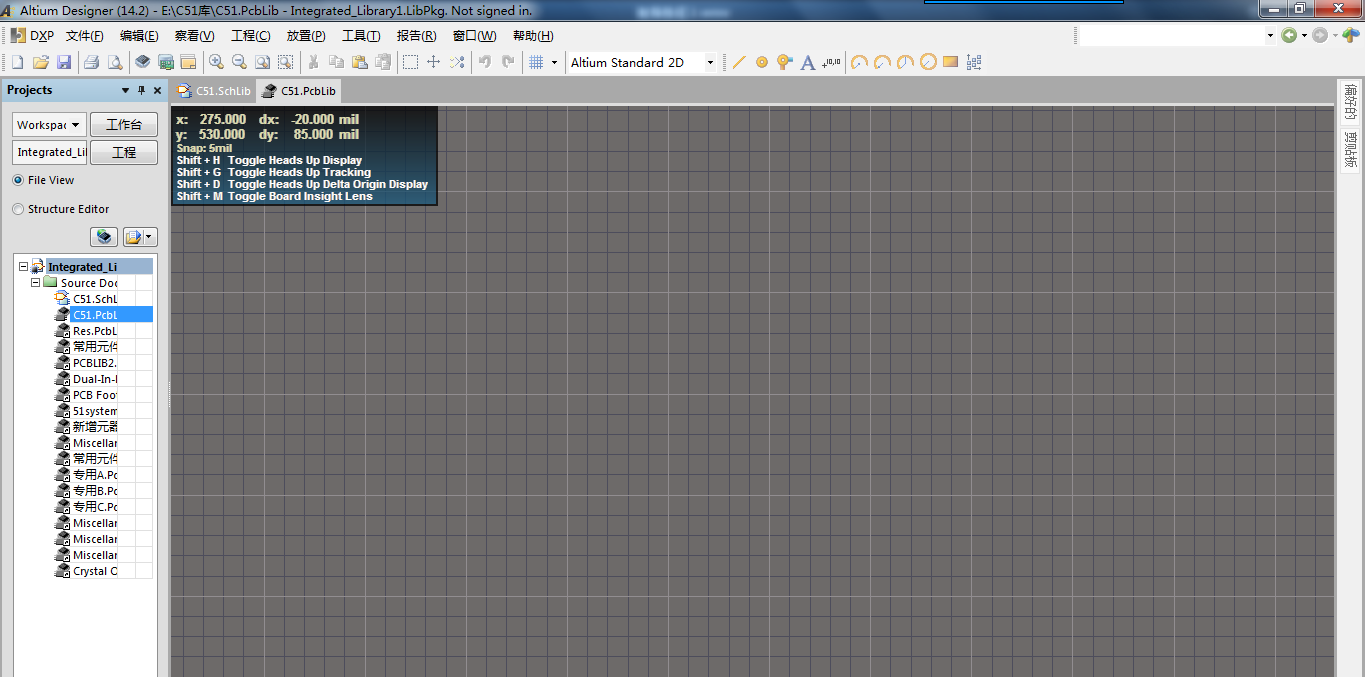Click the grid settings icon

coord(536,62)
